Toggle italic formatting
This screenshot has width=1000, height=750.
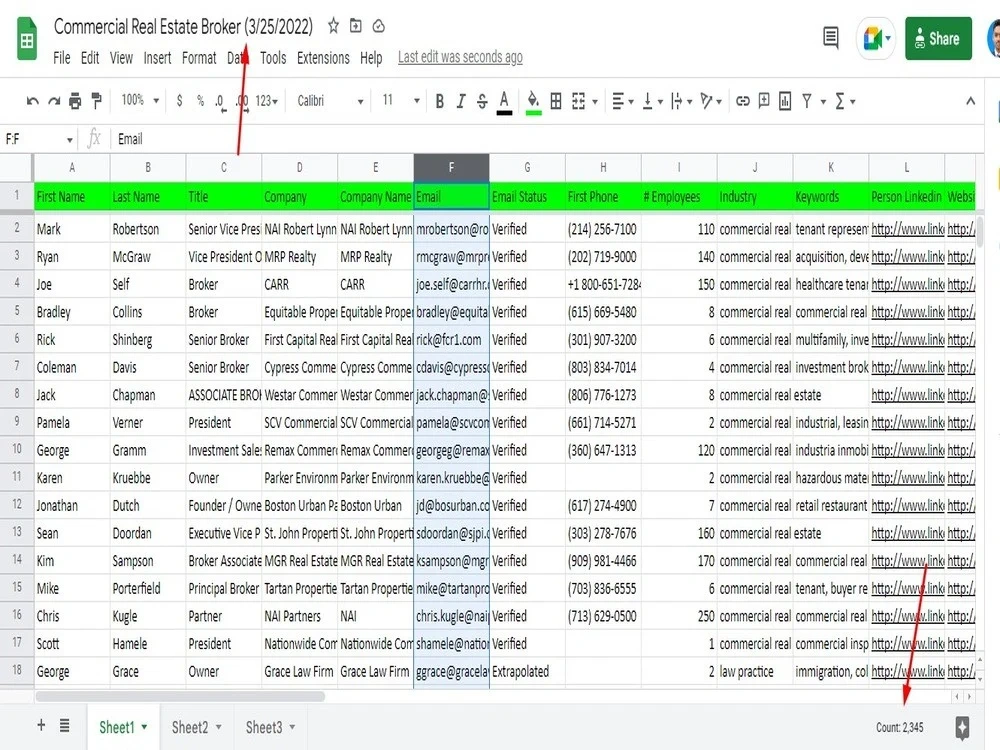pos(460,101)
